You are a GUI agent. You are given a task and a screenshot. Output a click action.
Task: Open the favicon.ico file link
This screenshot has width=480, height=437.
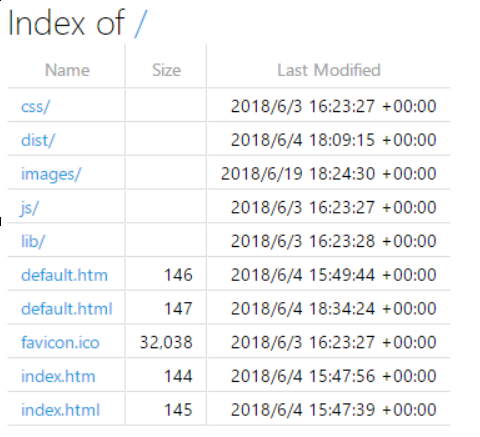click(60, 342)
